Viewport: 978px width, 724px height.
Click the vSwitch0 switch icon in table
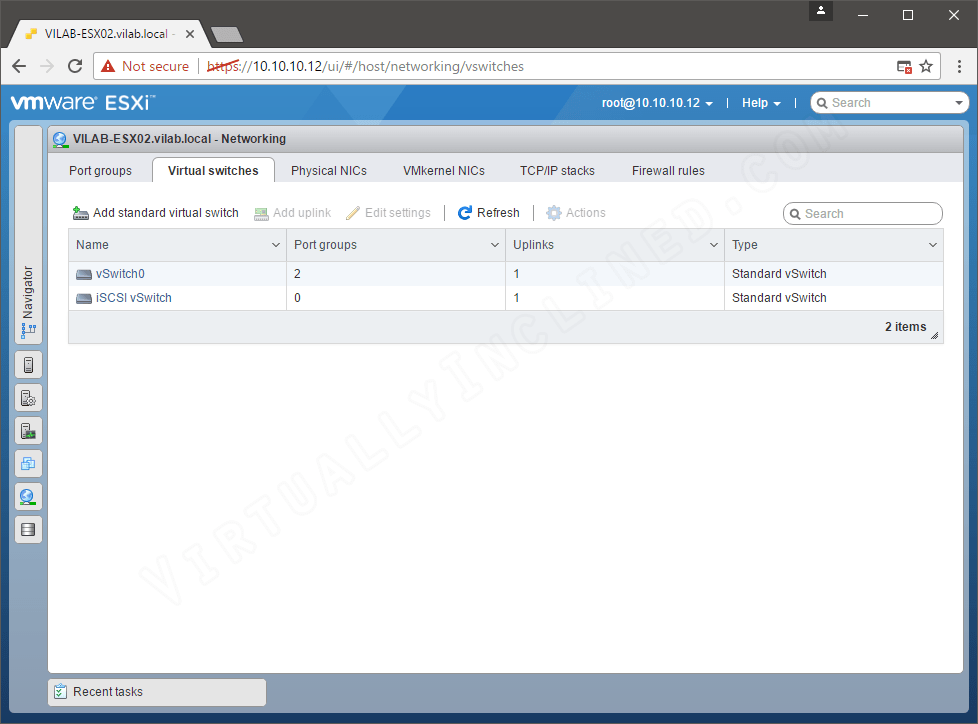[x=85, y=273]
